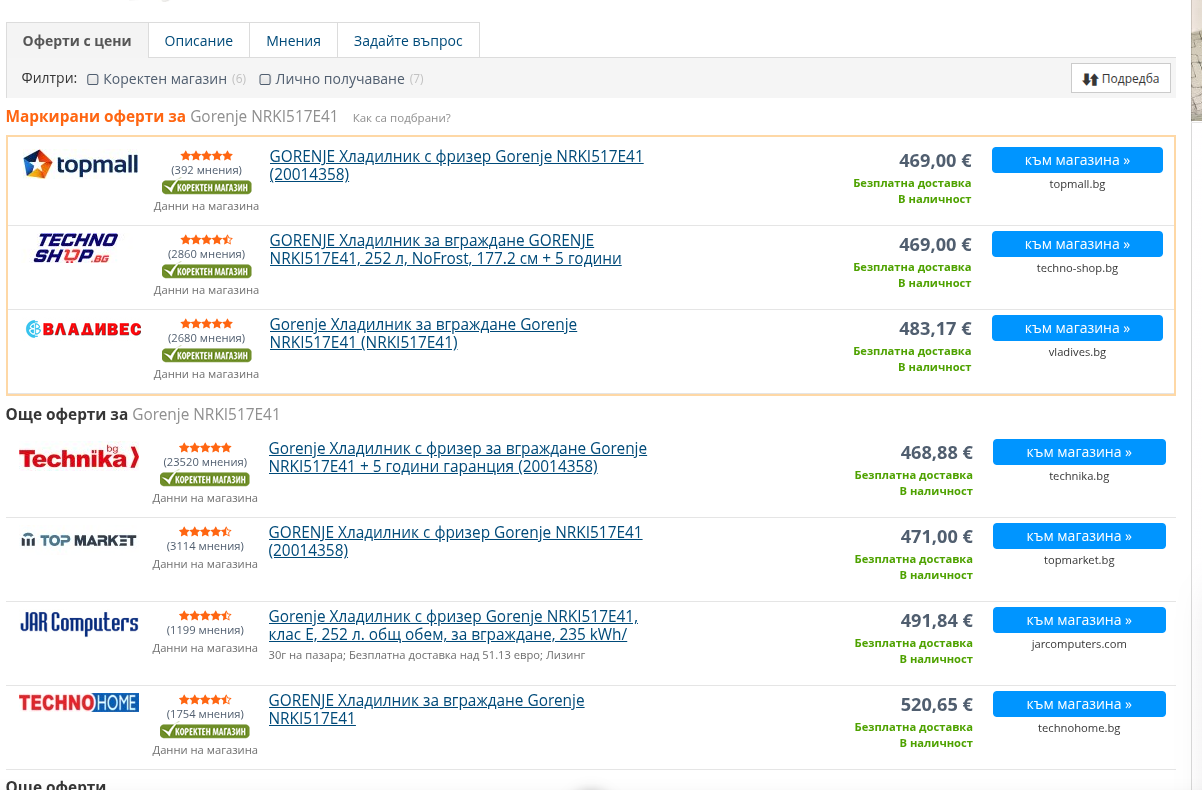Open Technika offer with 5 години гаранция

(458, 457)
